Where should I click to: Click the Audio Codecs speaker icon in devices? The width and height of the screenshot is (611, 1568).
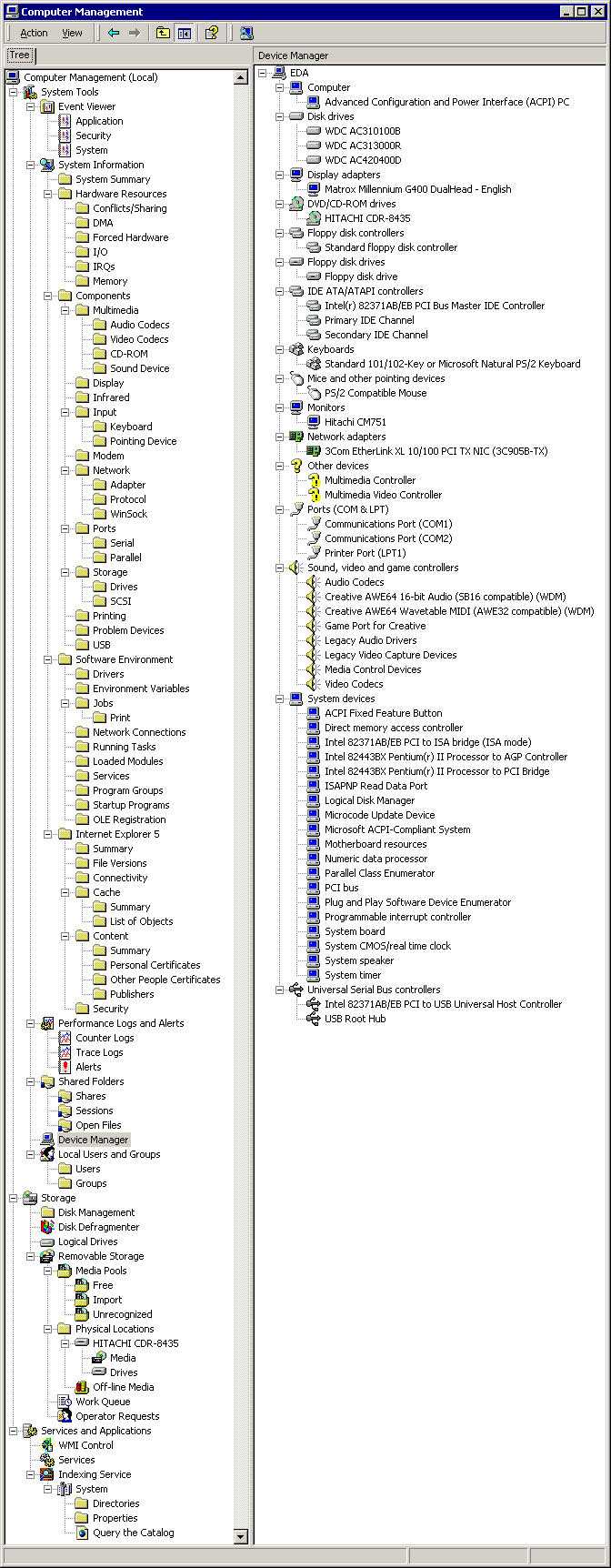point(314,582)
